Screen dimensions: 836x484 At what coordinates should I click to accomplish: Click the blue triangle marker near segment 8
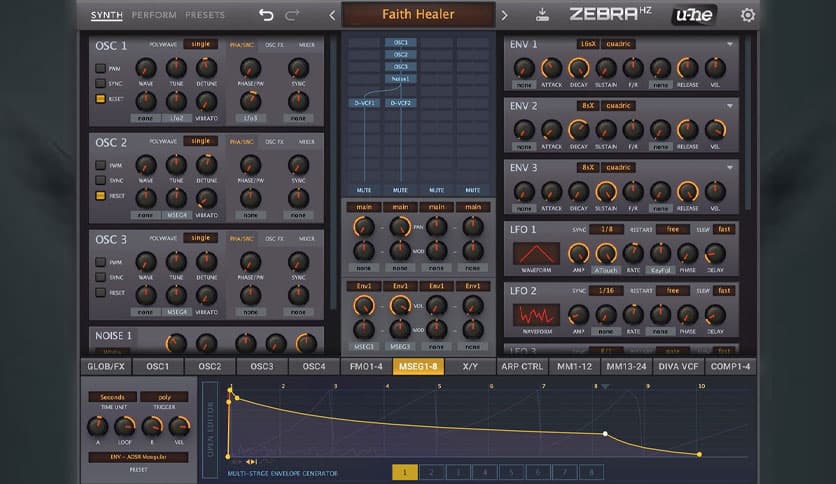(x=605, y=386)
